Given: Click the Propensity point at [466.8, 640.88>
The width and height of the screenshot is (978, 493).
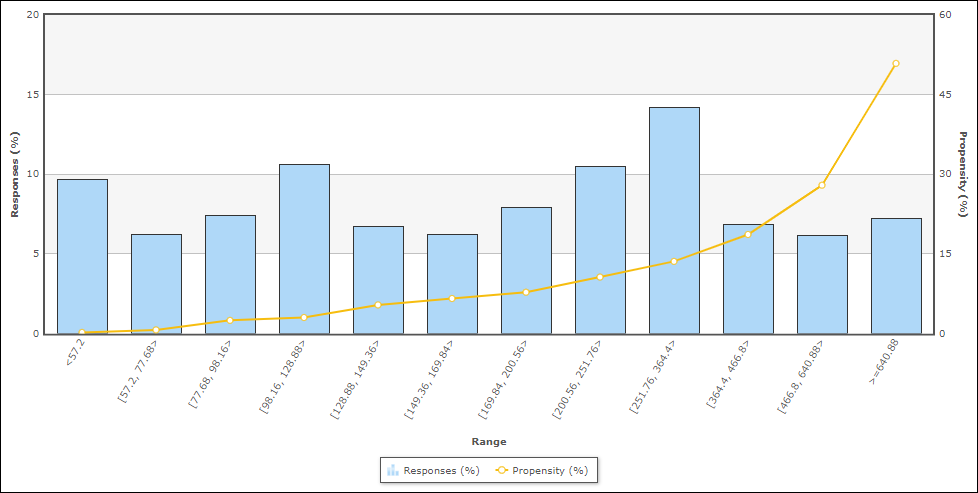Looking at the screenshot, I should tap(822, 185).
